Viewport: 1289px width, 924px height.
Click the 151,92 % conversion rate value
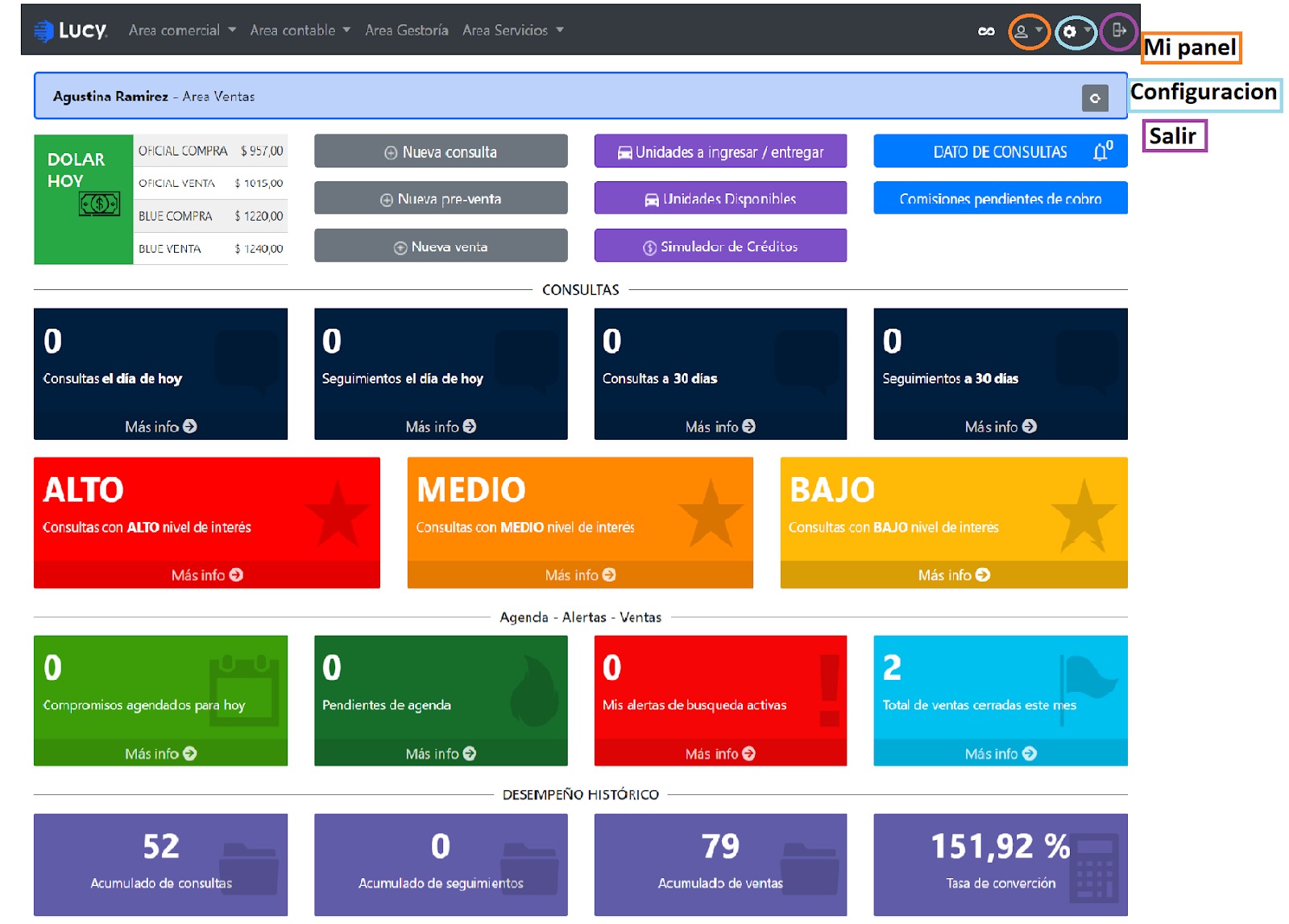point(1001,847)
